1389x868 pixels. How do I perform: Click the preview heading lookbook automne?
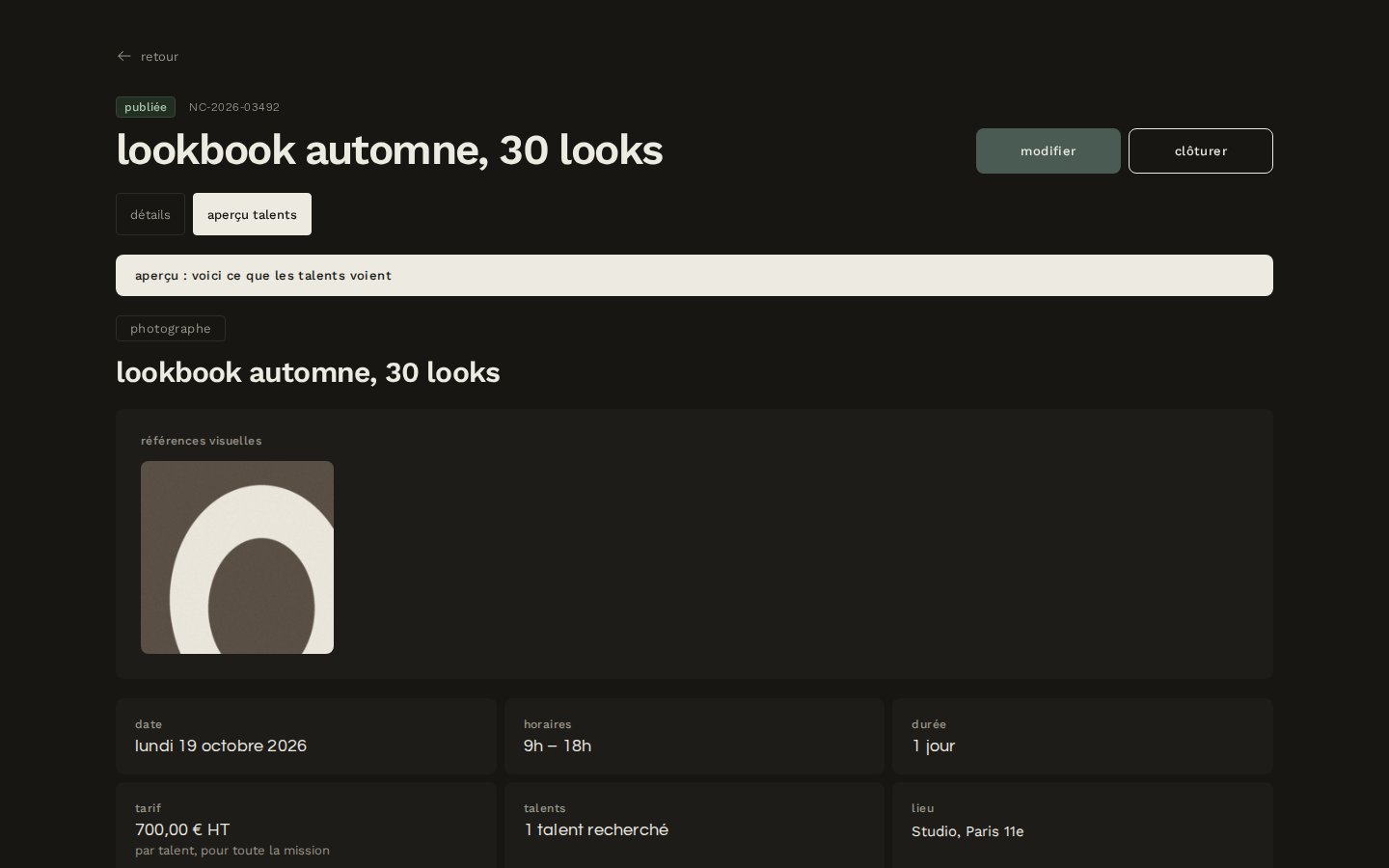pos(308,372)
